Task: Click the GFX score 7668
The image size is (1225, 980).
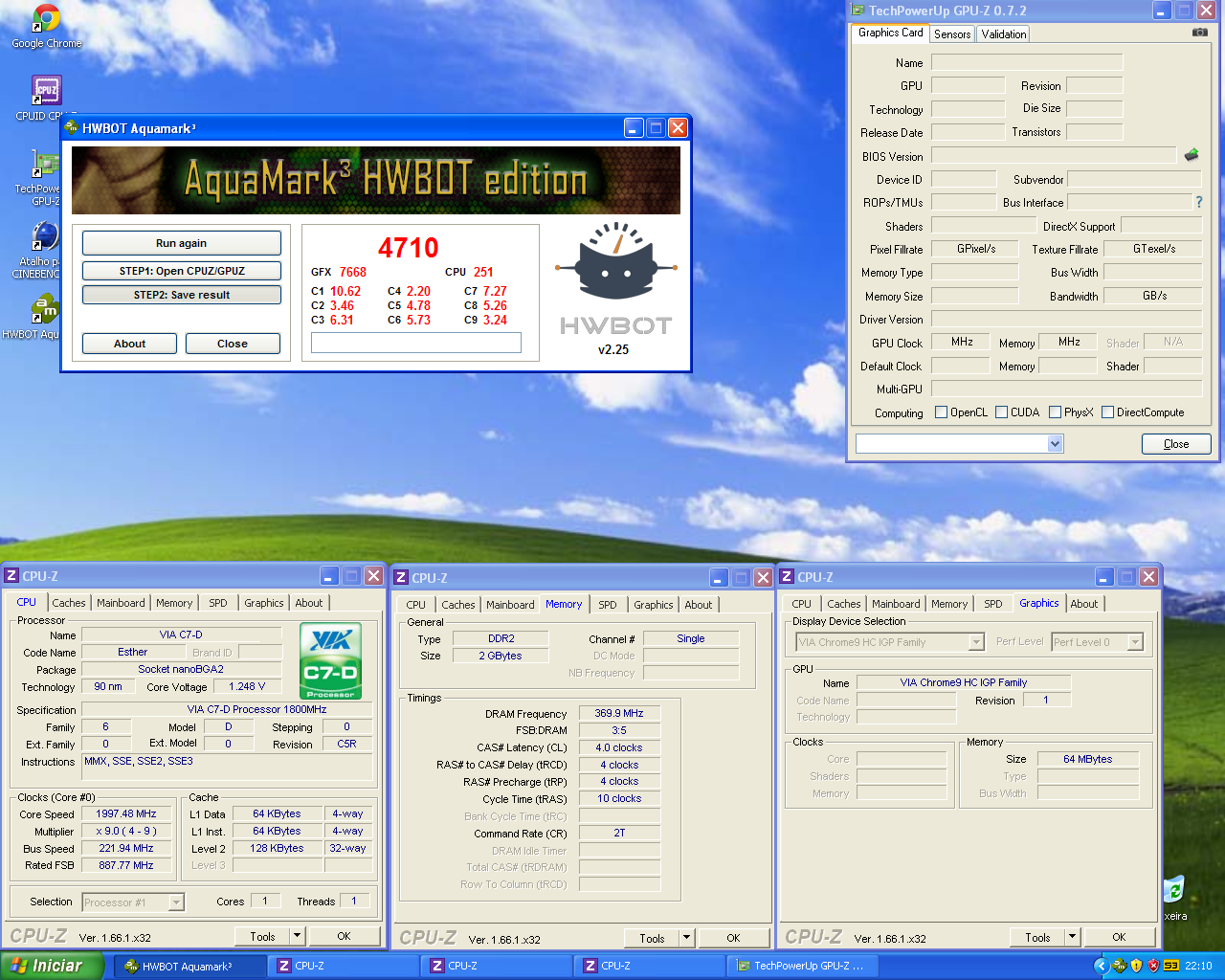Action: pos(353,272)
